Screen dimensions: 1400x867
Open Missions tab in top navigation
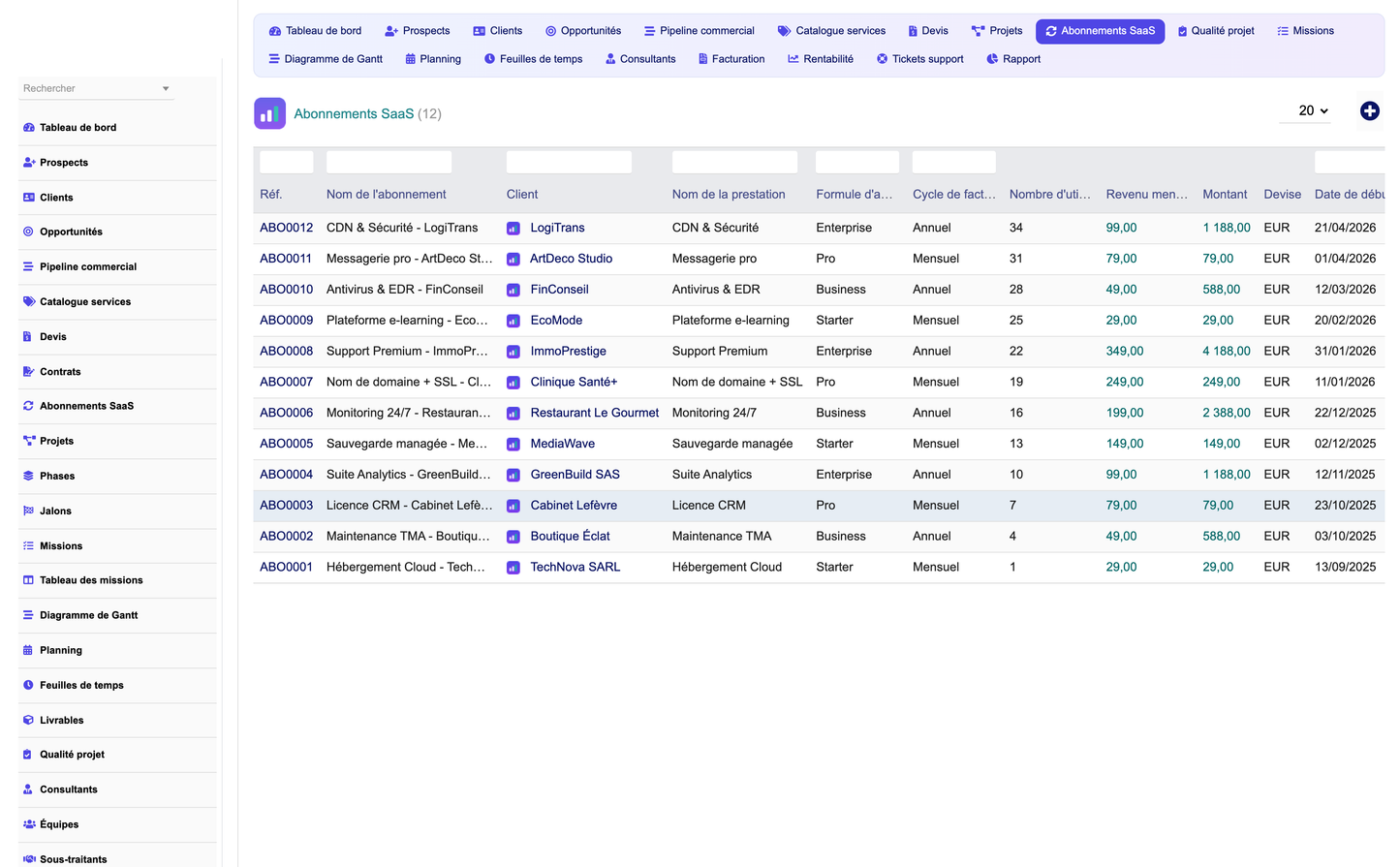(1305, 31)
